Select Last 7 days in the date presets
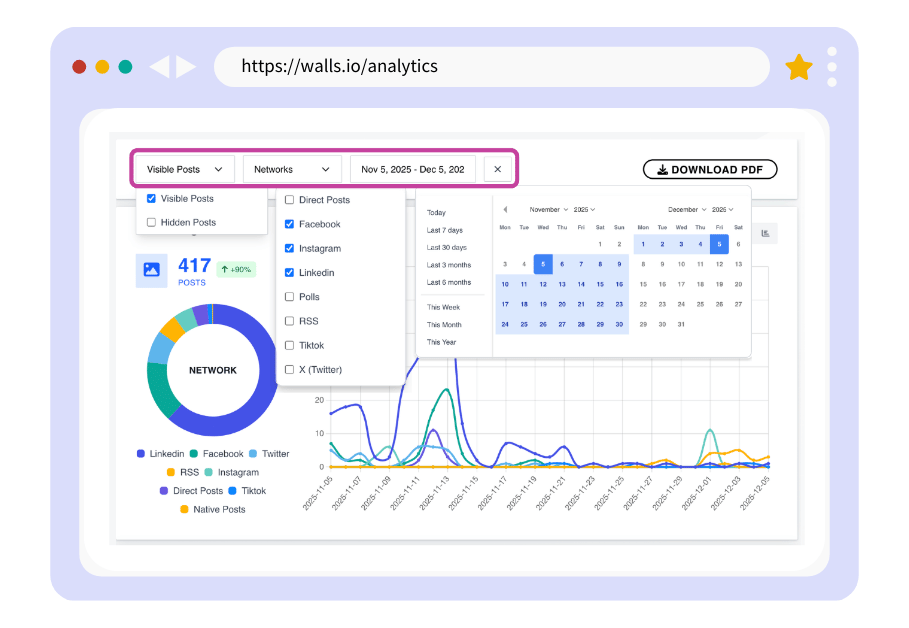Screen dimensions: 909x628 pyautogui.click(x=445, y=229)
